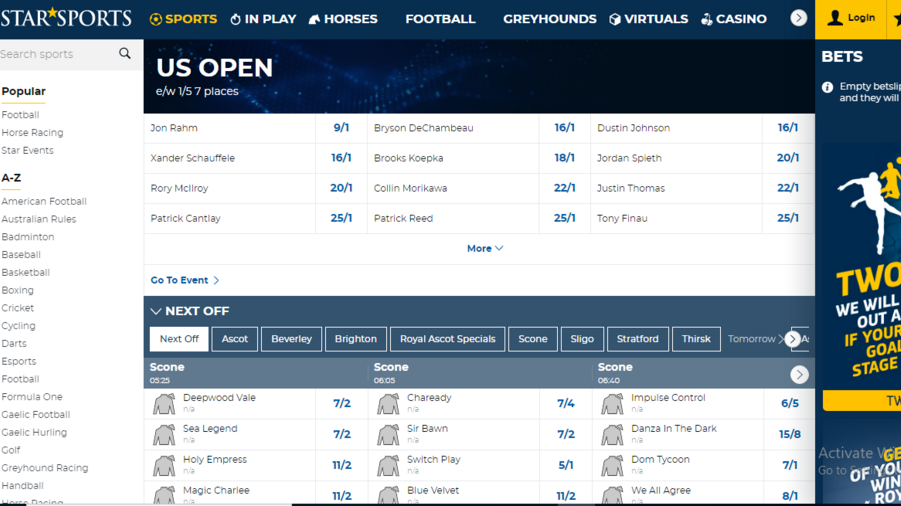Screen dimensions: 901x506
Task: Click the Search sports input field
Action: [x=57, y=54]
